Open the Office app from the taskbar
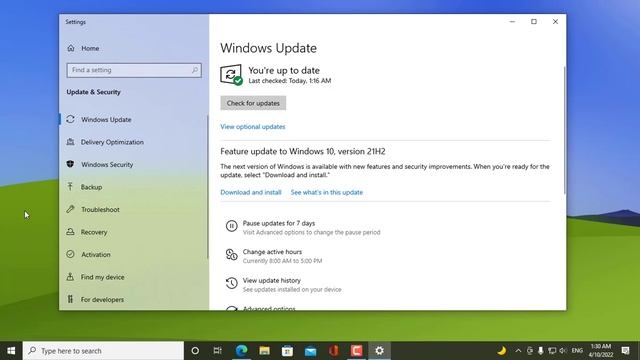The width and height of the screenshot is (640, 360). click(x=333, y=351)
